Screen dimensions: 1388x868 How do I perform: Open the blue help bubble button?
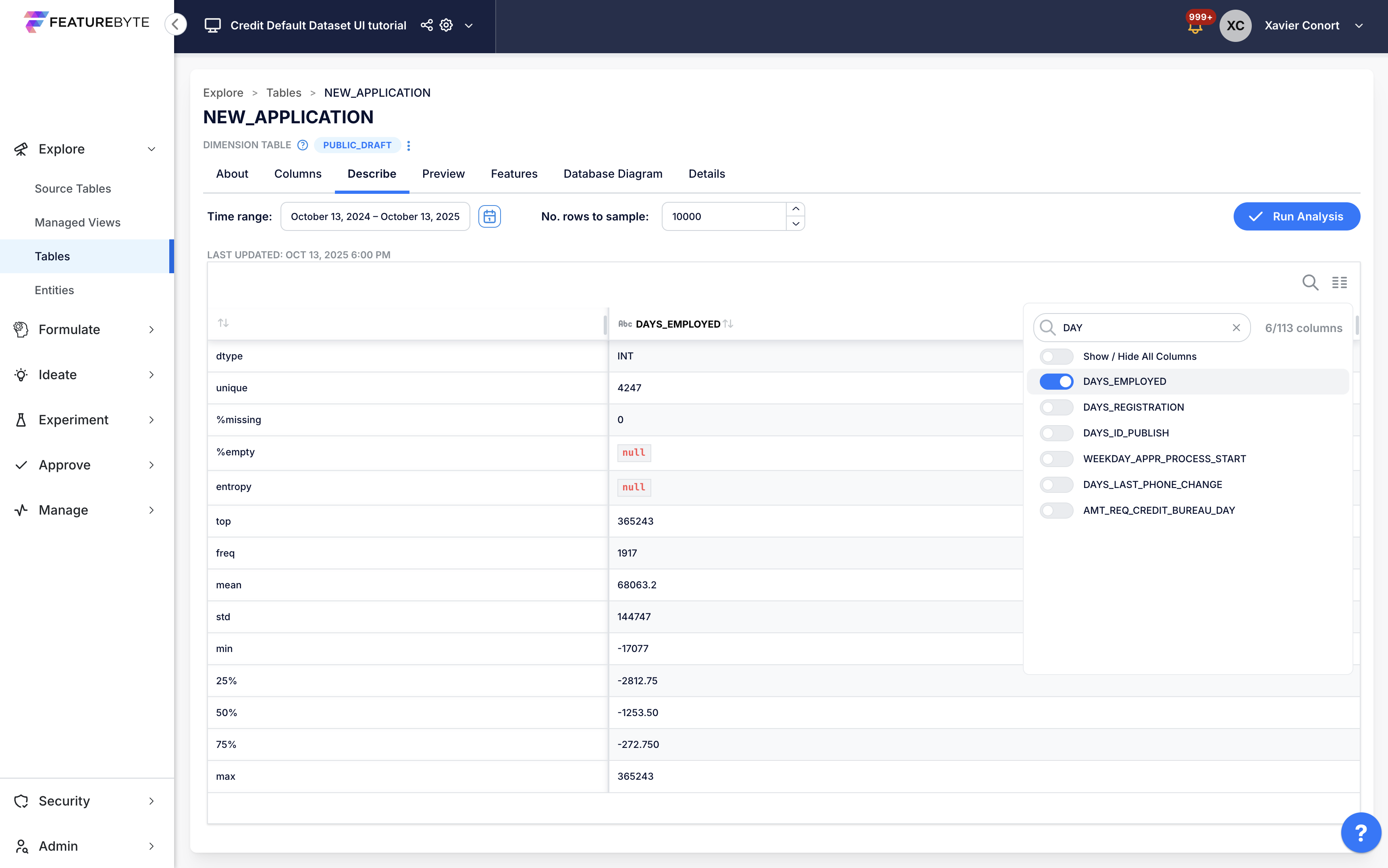coord(1360,832)
